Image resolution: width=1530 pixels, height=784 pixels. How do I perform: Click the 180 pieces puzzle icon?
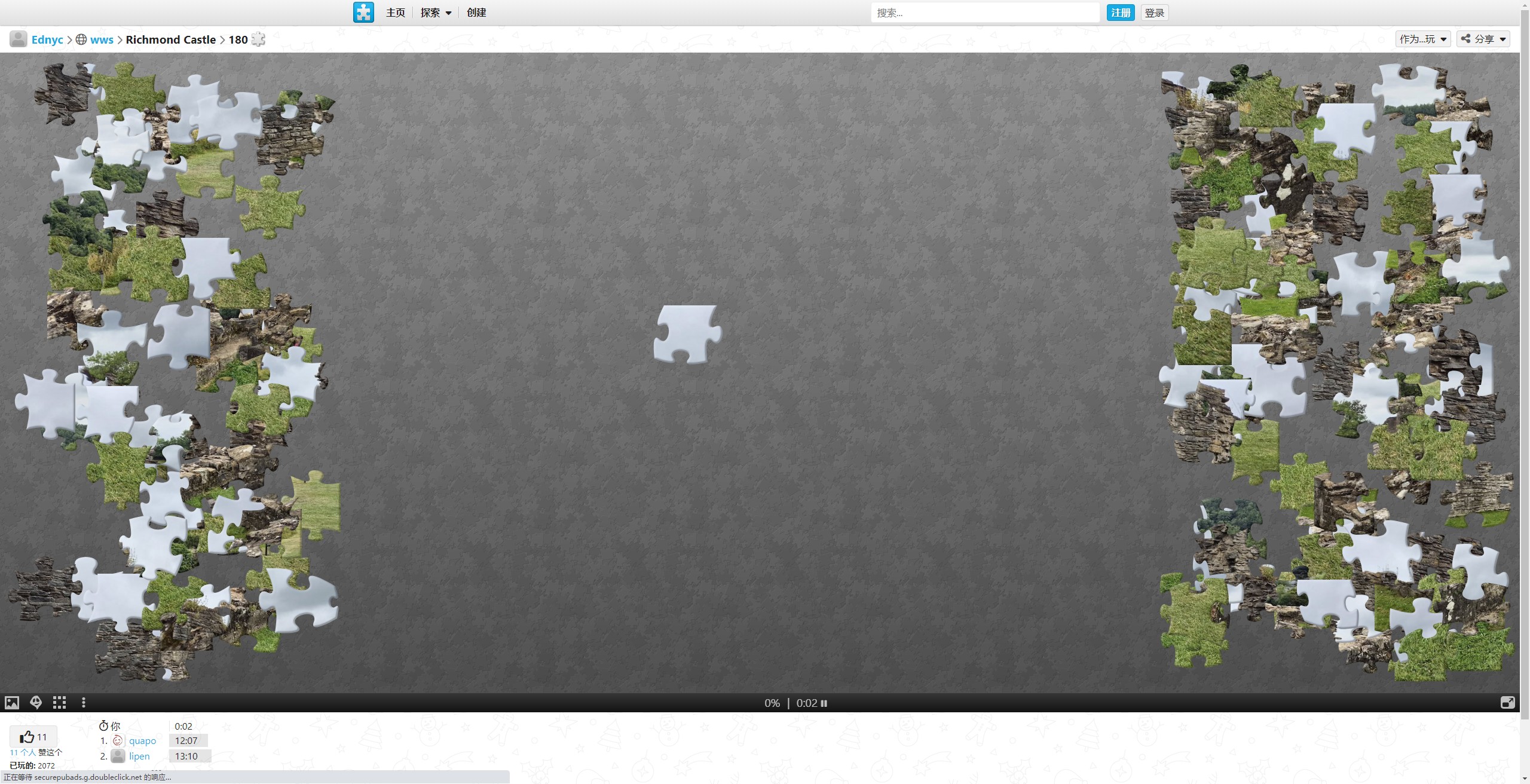coord(258,39)
